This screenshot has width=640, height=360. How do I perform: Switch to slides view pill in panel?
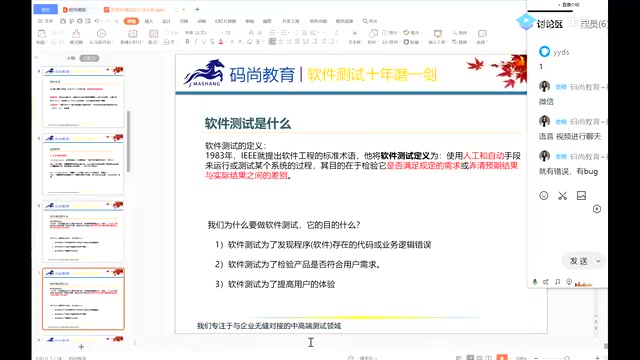(89, 58)
